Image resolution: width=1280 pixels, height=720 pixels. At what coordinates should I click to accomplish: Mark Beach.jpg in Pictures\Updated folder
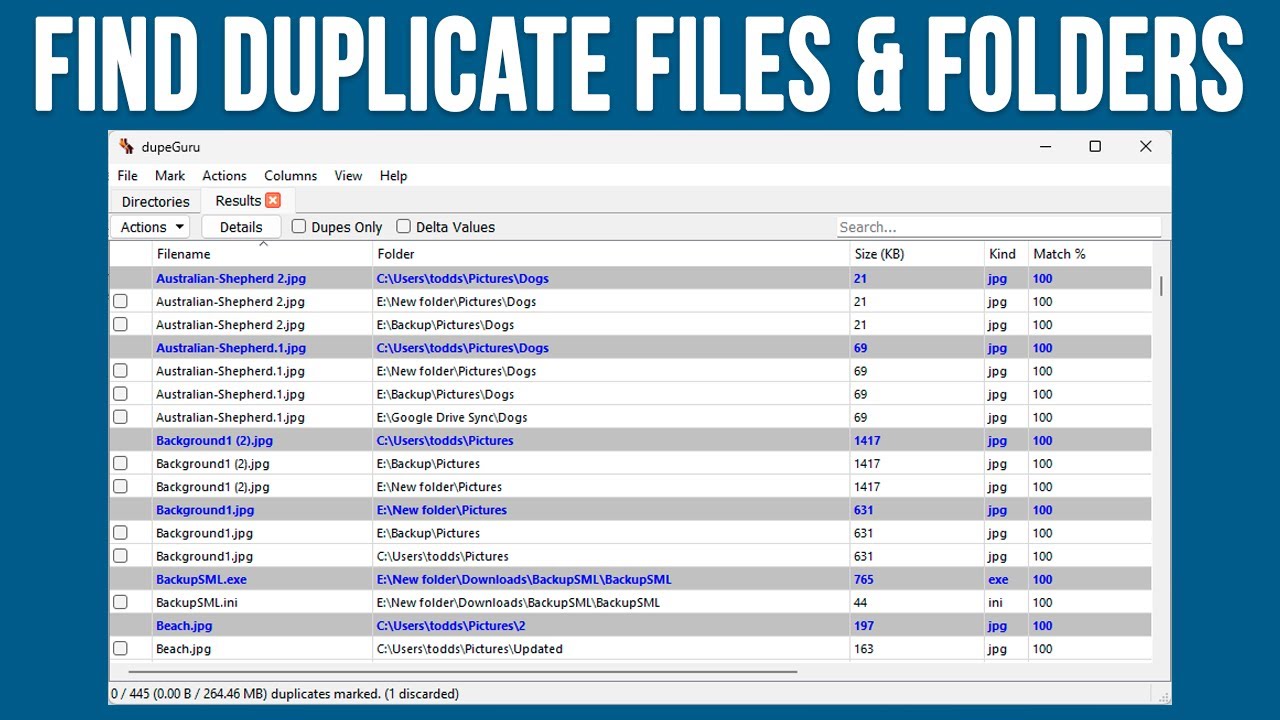click(x=120, y=648)
